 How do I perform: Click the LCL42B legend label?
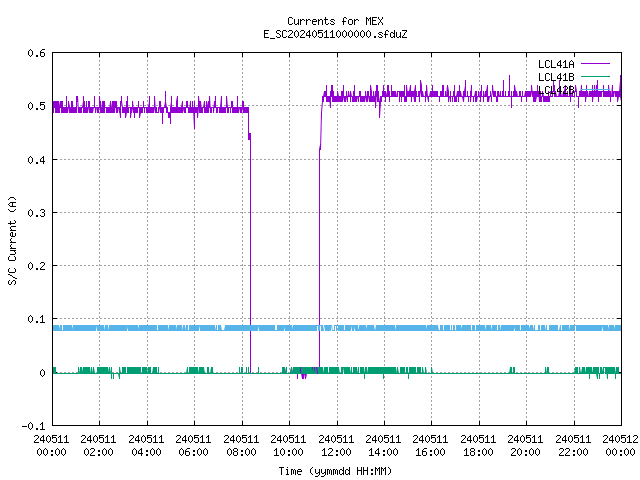coord(556,90)
